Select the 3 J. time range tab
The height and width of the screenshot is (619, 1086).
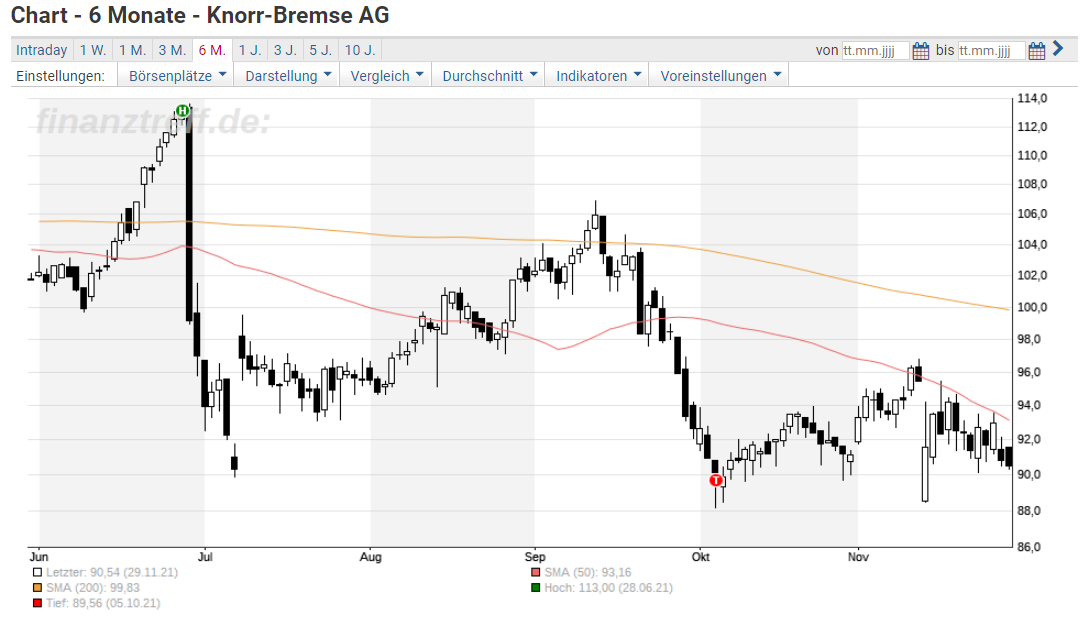tap(285, 50)
